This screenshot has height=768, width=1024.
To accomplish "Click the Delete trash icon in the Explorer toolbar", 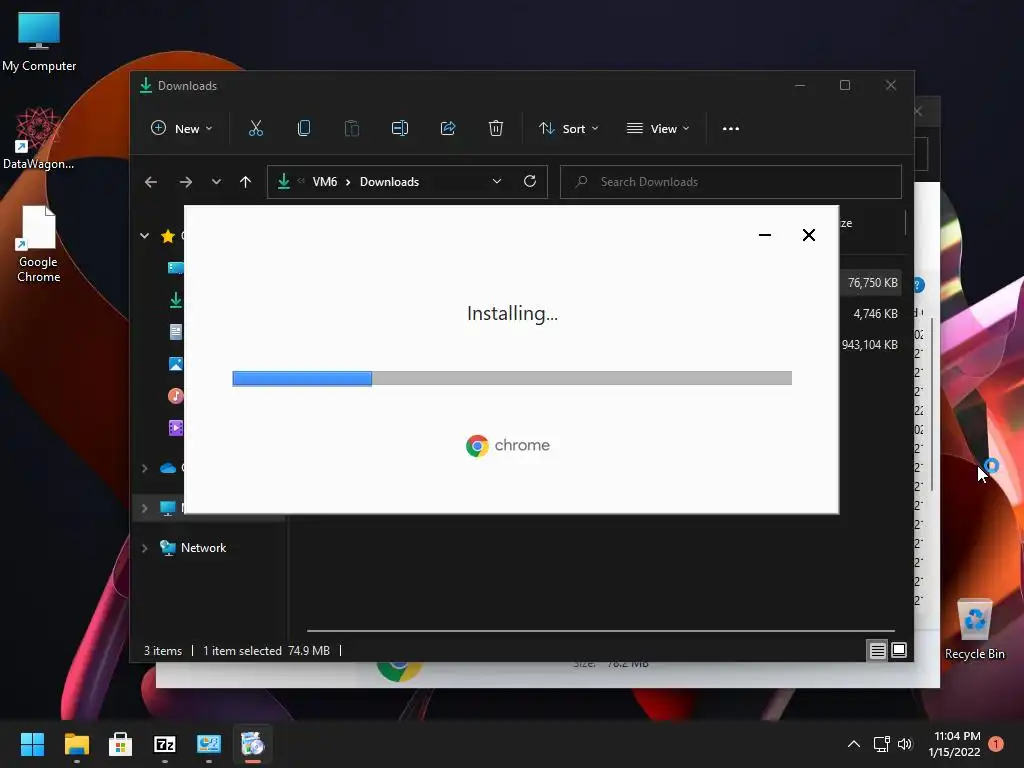I will 496,129.
